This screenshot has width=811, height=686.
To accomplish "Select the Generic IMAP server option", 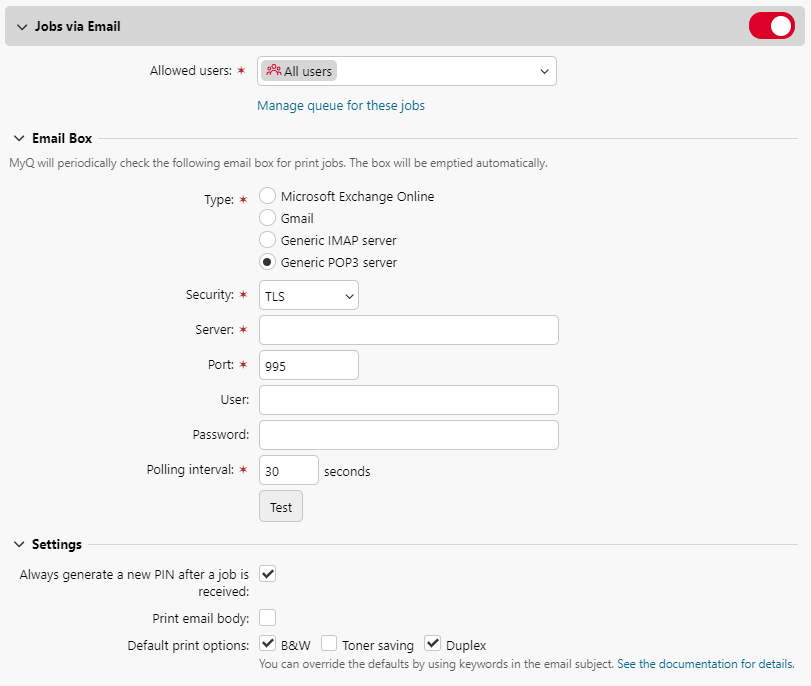I will tap(267, 240).
